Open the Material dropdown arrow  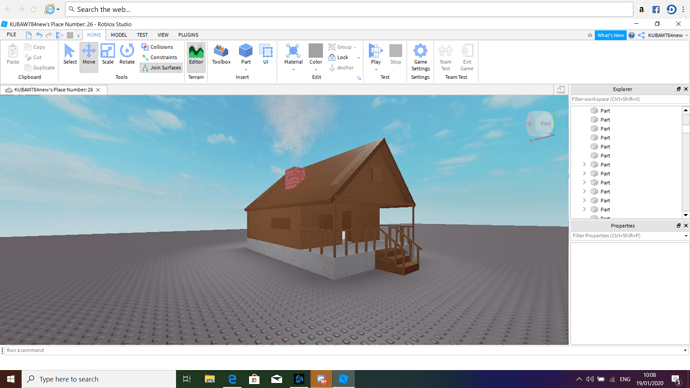pos(293,70)
